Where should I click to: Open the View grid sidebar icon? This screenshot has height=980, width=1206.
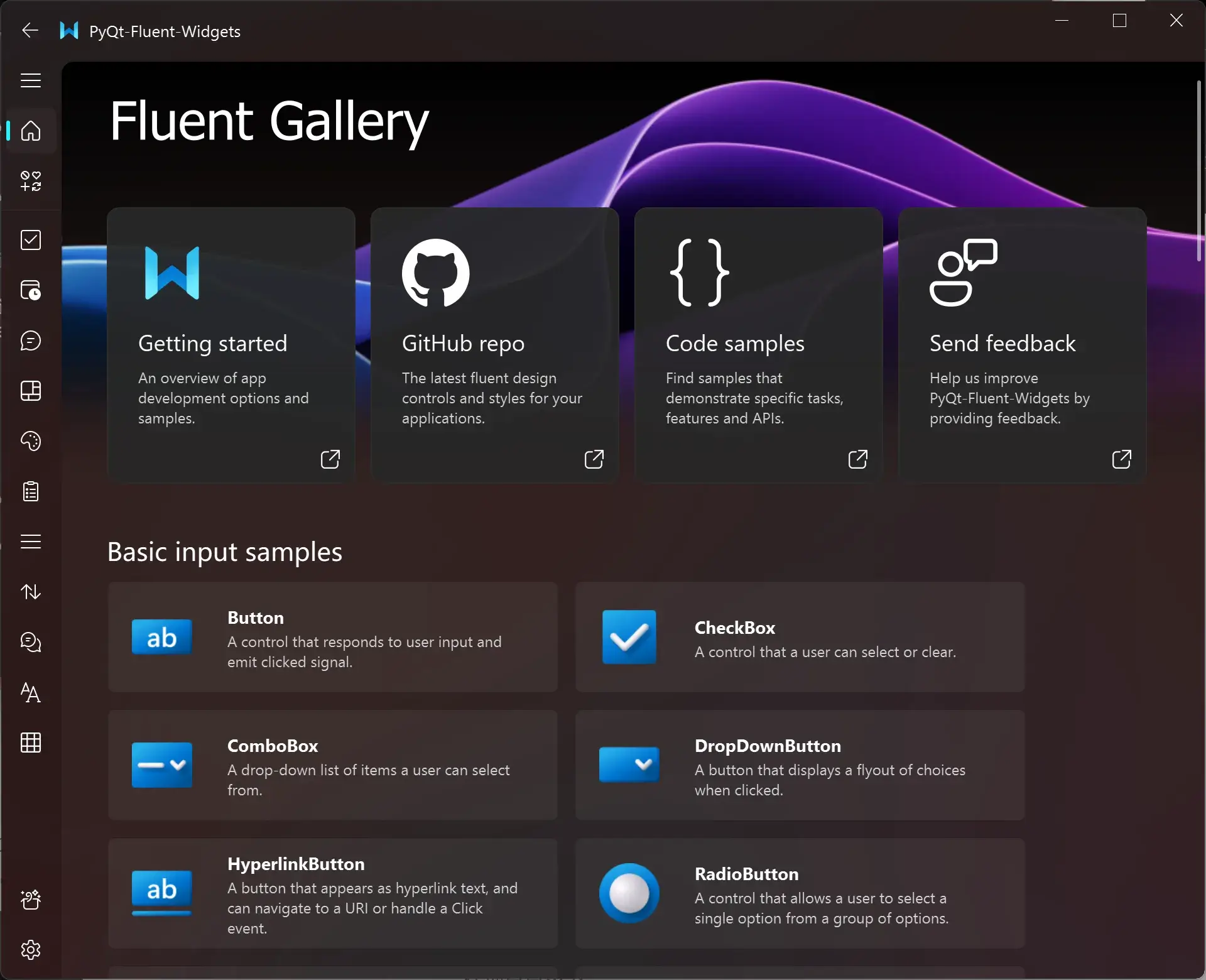tap(30, 743)
